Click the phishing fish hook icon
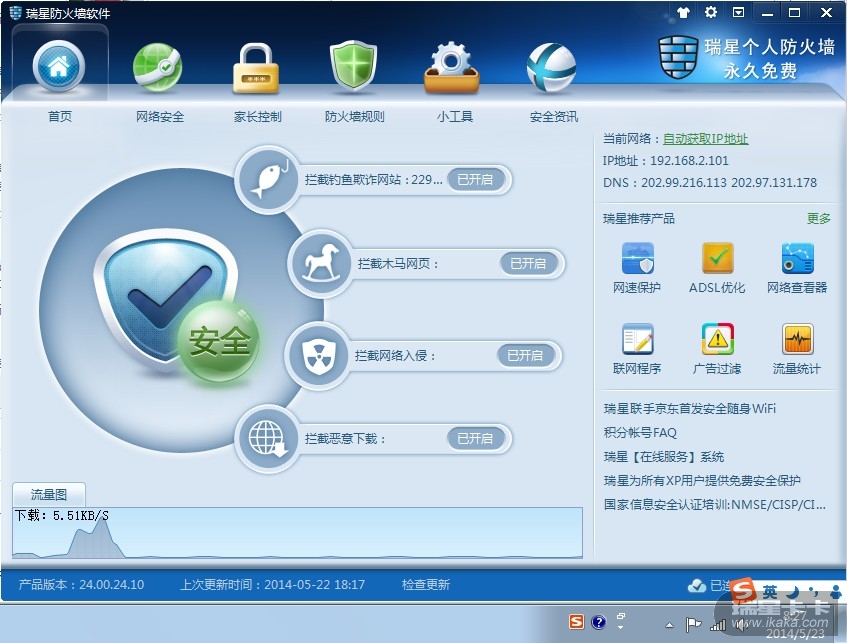This screenshot has width=847, height=643. (268, 178)
